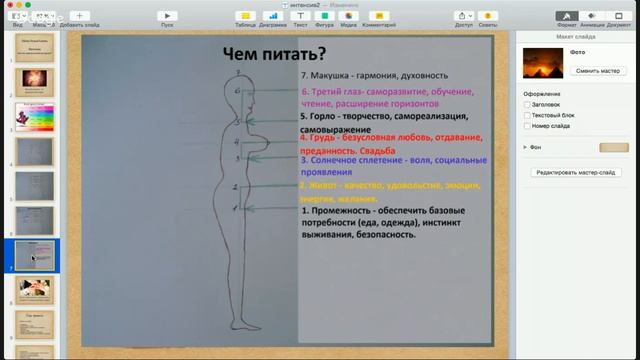Select slide 3 thumbnail with rainbow chakra chart
640x360 pixels.
(35, 117)
